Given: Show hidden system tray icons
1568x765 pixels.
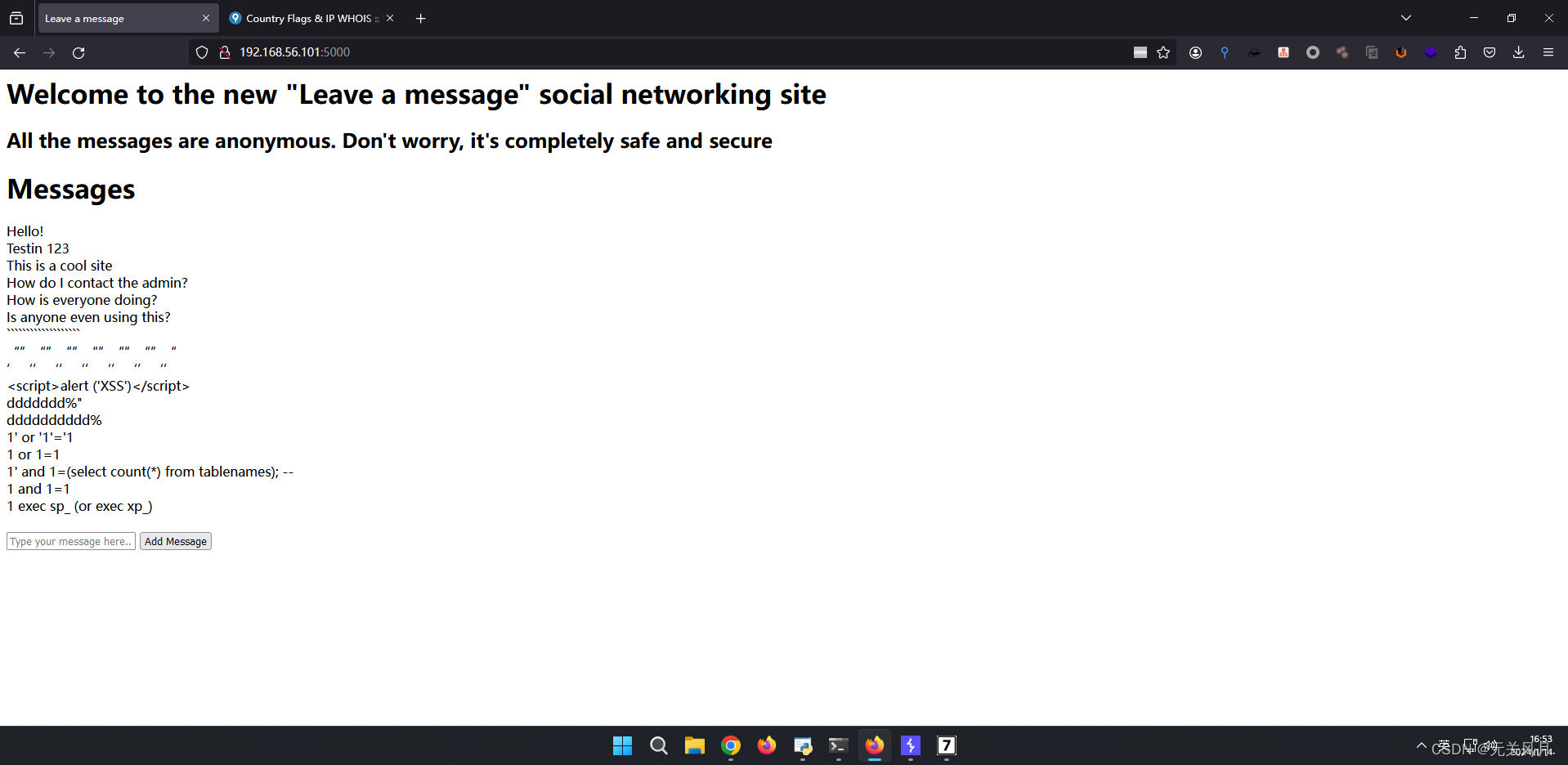Looking at the screenshot, I should [x=1422, y=745].
